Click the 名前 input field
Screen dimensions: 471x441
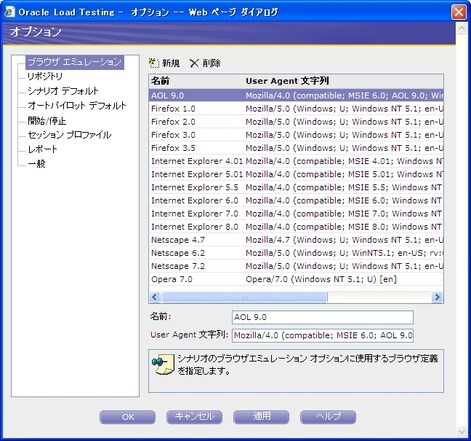click(323, 317)
